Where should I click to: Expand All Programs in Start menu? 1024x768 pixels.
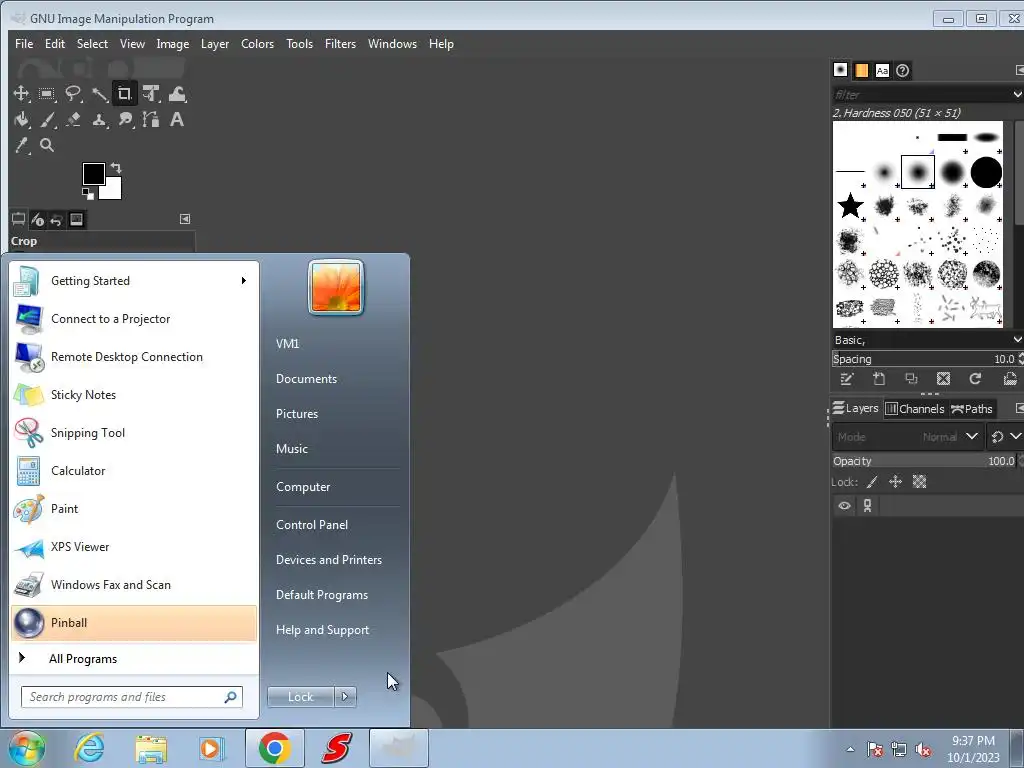pyautogui.click(x=83, y=659)
